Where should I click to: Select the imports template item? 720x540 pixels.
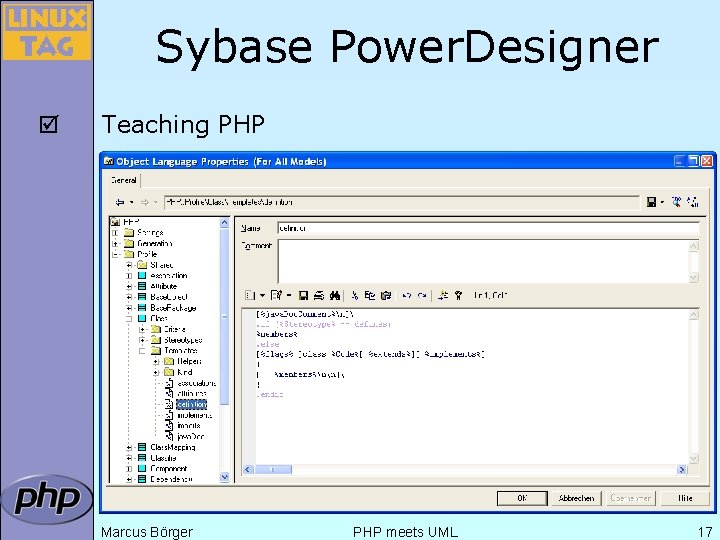(189, 426)
